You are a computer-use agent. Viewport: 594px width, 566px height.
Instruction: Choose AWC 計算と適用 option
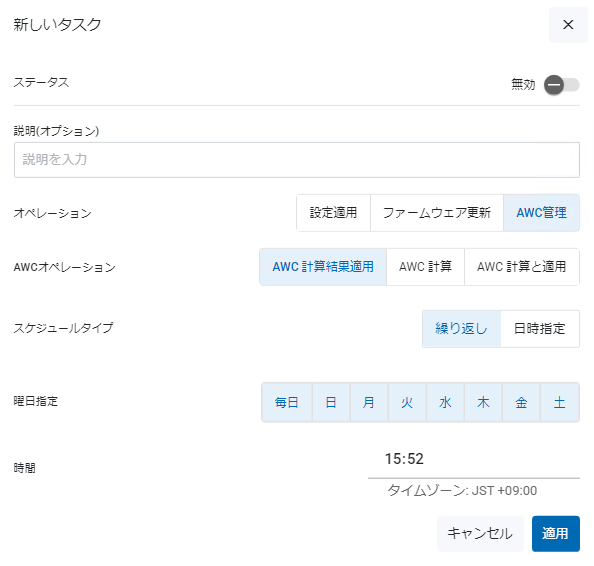pos(522,267)
